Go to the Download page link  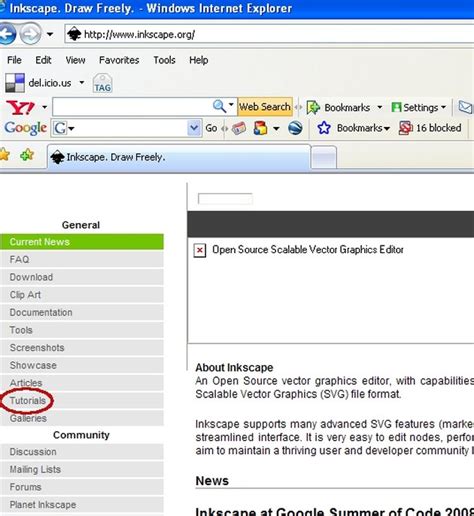tap(82, 277)
